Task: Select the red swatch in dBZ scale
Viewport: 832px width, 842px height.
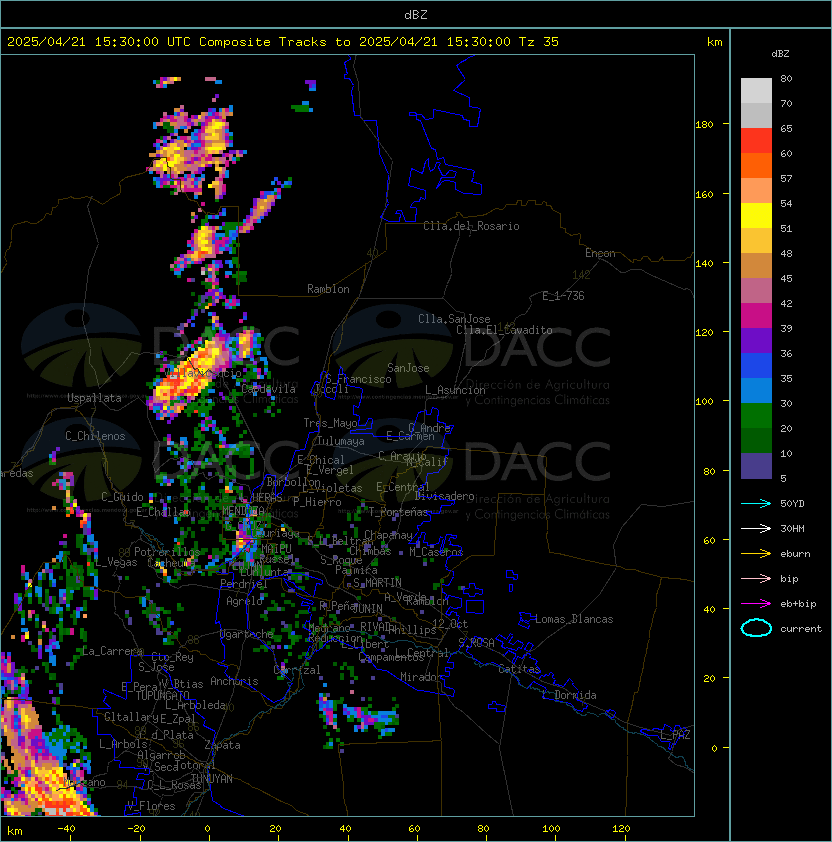Action: (x=756, y=141)
